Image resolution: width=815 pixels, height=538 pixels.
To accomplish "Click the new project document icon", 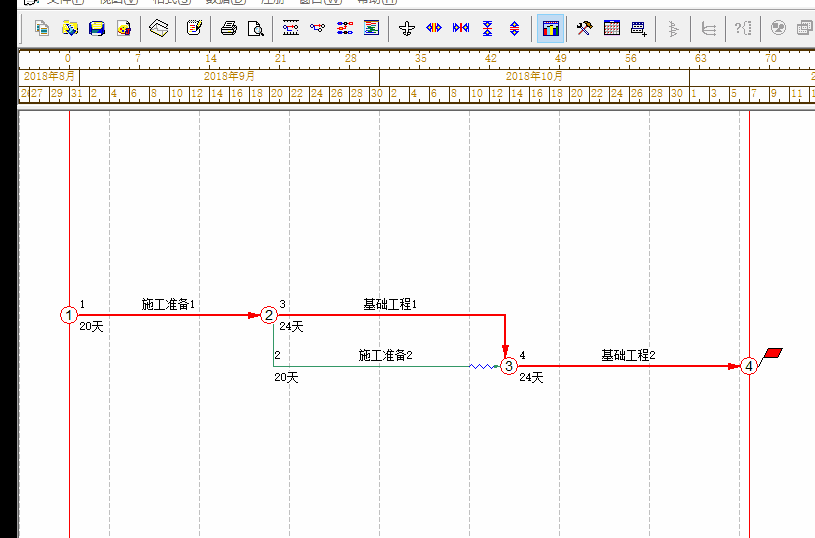I will tap(42, 28).
